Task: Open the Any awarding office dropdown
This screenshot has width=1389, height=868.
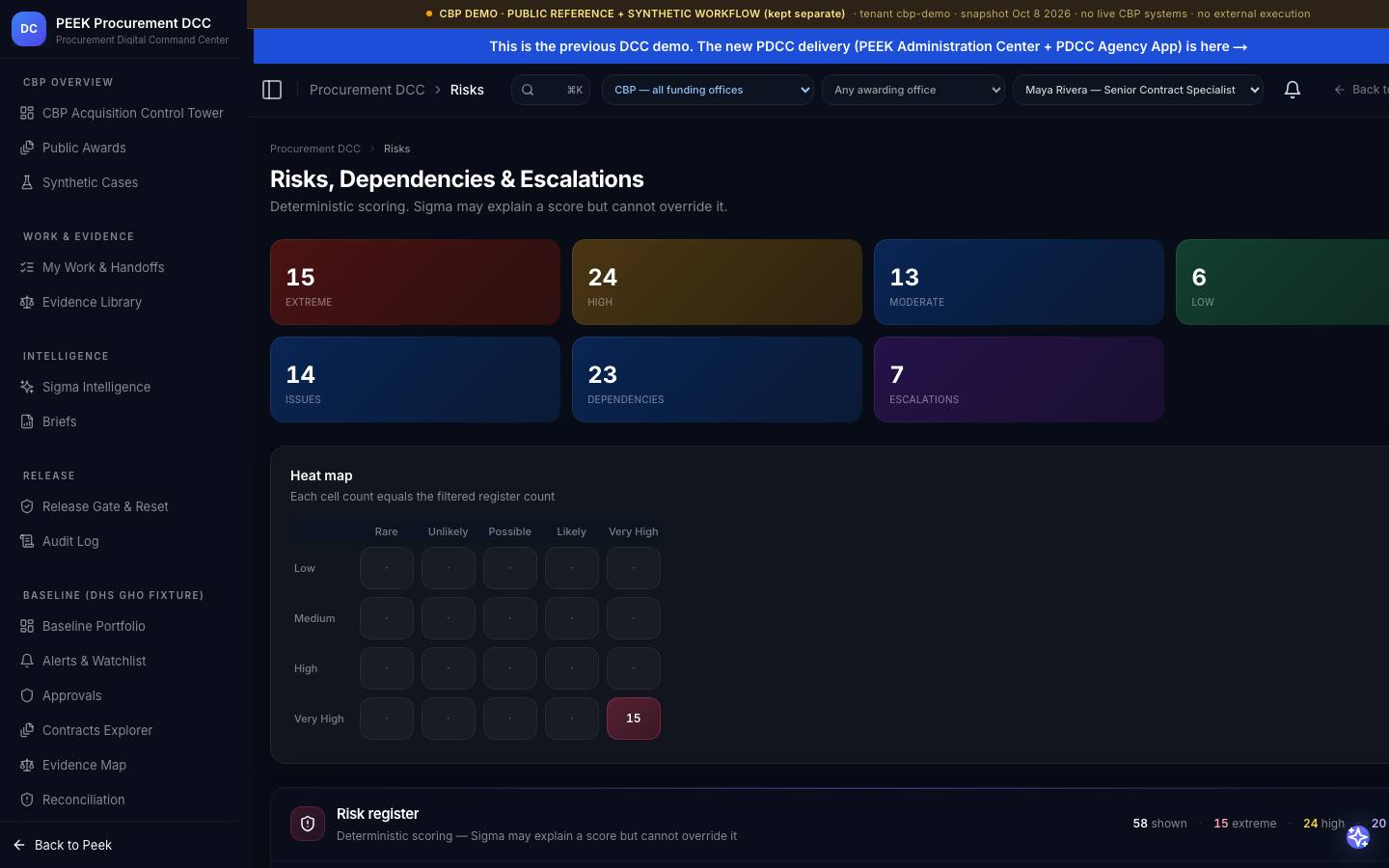Action: tap(912, 90)
